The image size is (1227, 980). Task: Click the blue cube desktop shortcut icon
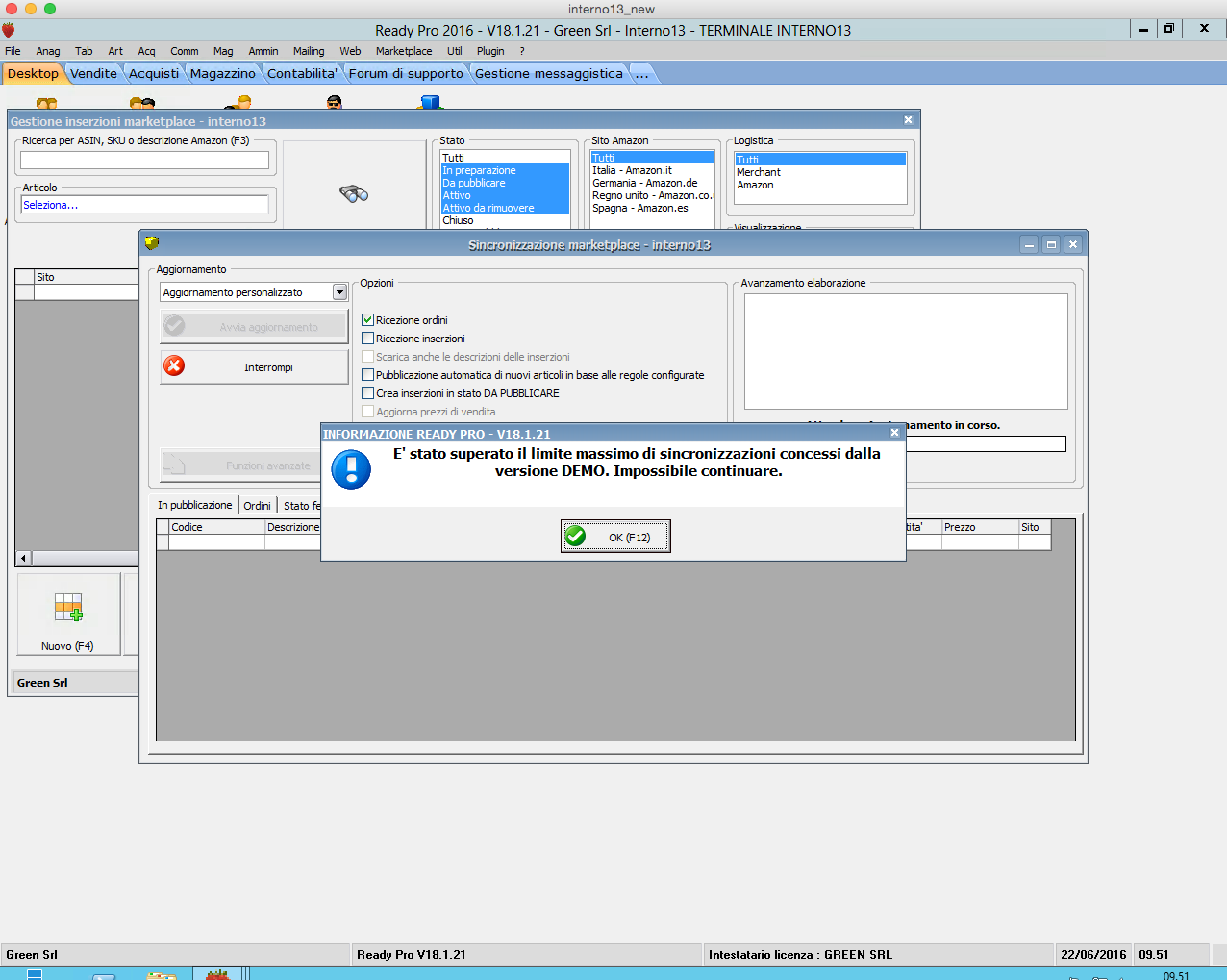pyautogui.click(x=430, y=102)
